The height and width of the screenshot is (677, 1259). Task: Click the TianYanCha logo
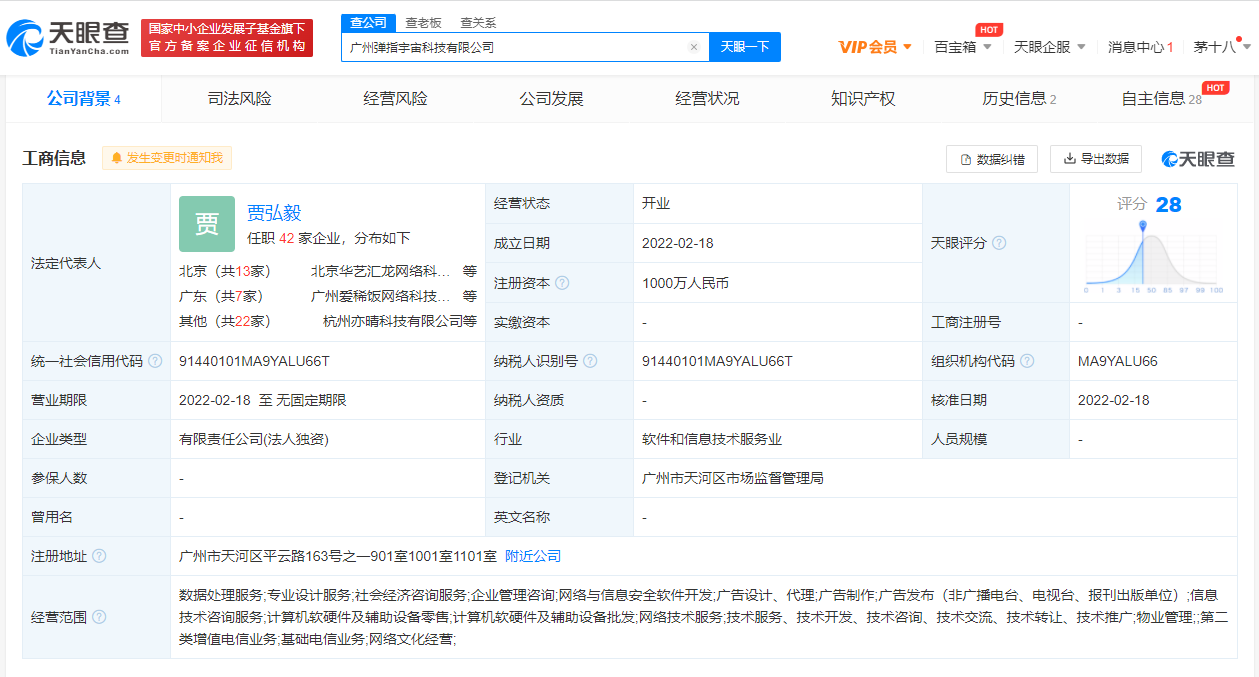tap(68, 38)
